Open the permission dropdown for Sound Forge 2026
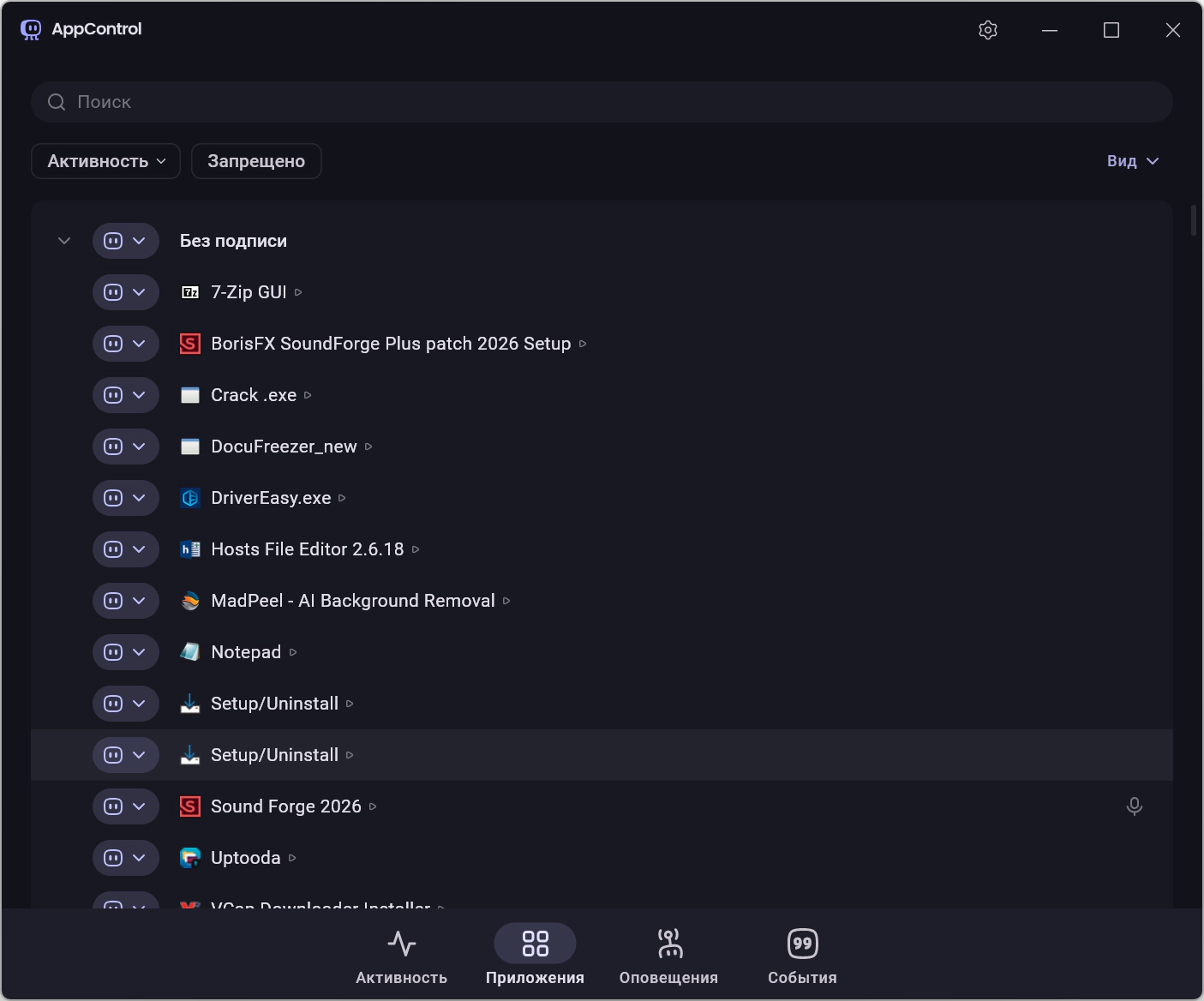Screen dimensions: 1204x1001 coord(126,806)
